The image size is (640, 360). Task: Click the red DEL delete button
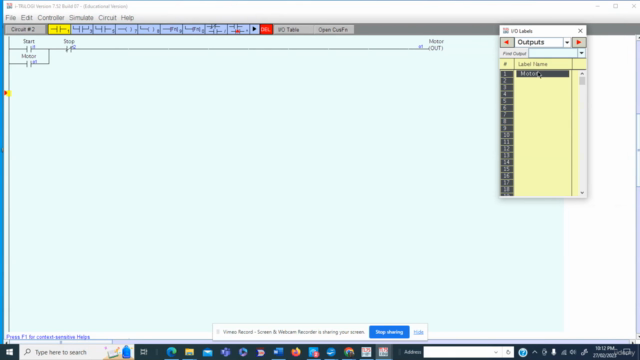[266, 29]
